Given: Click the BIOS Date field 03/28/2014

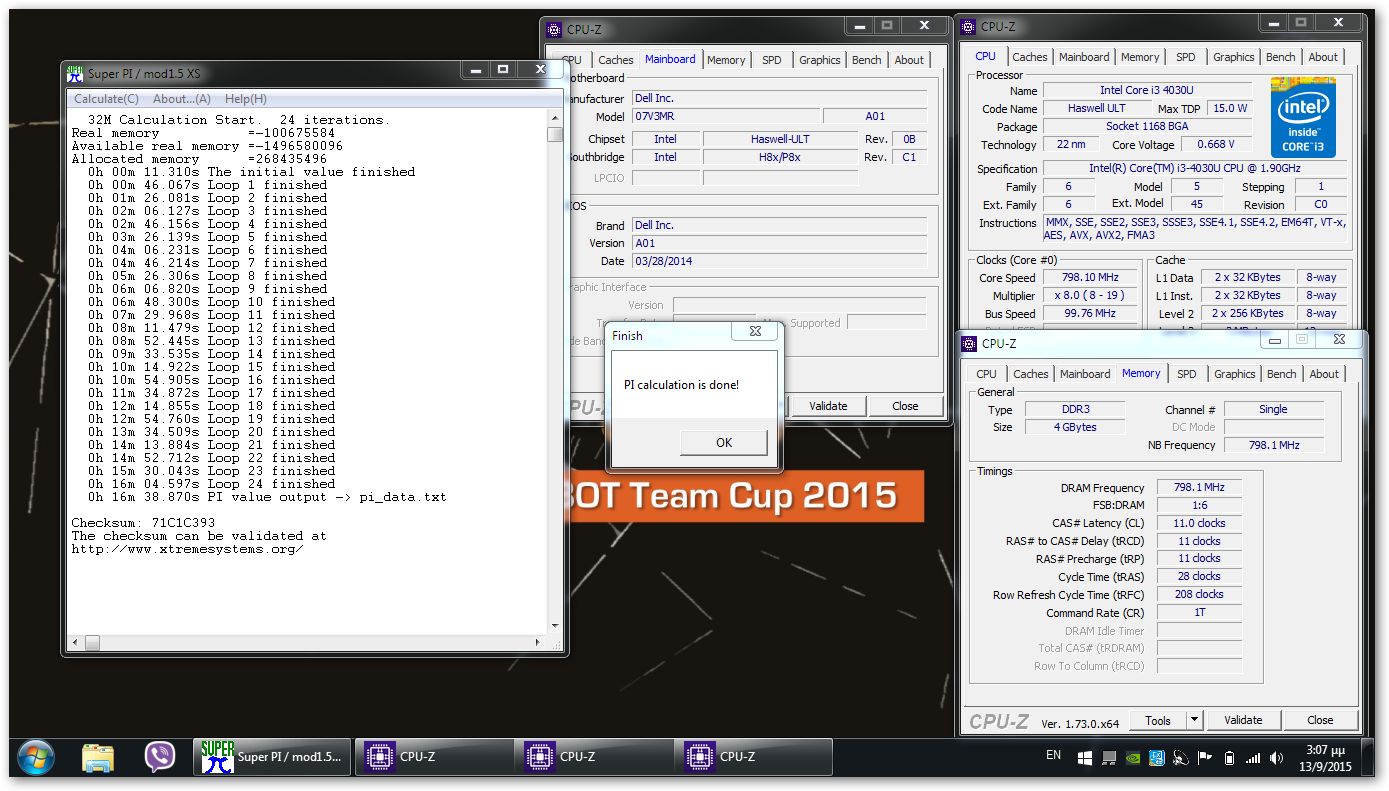Looking at the screenshot, I should 780,261.
